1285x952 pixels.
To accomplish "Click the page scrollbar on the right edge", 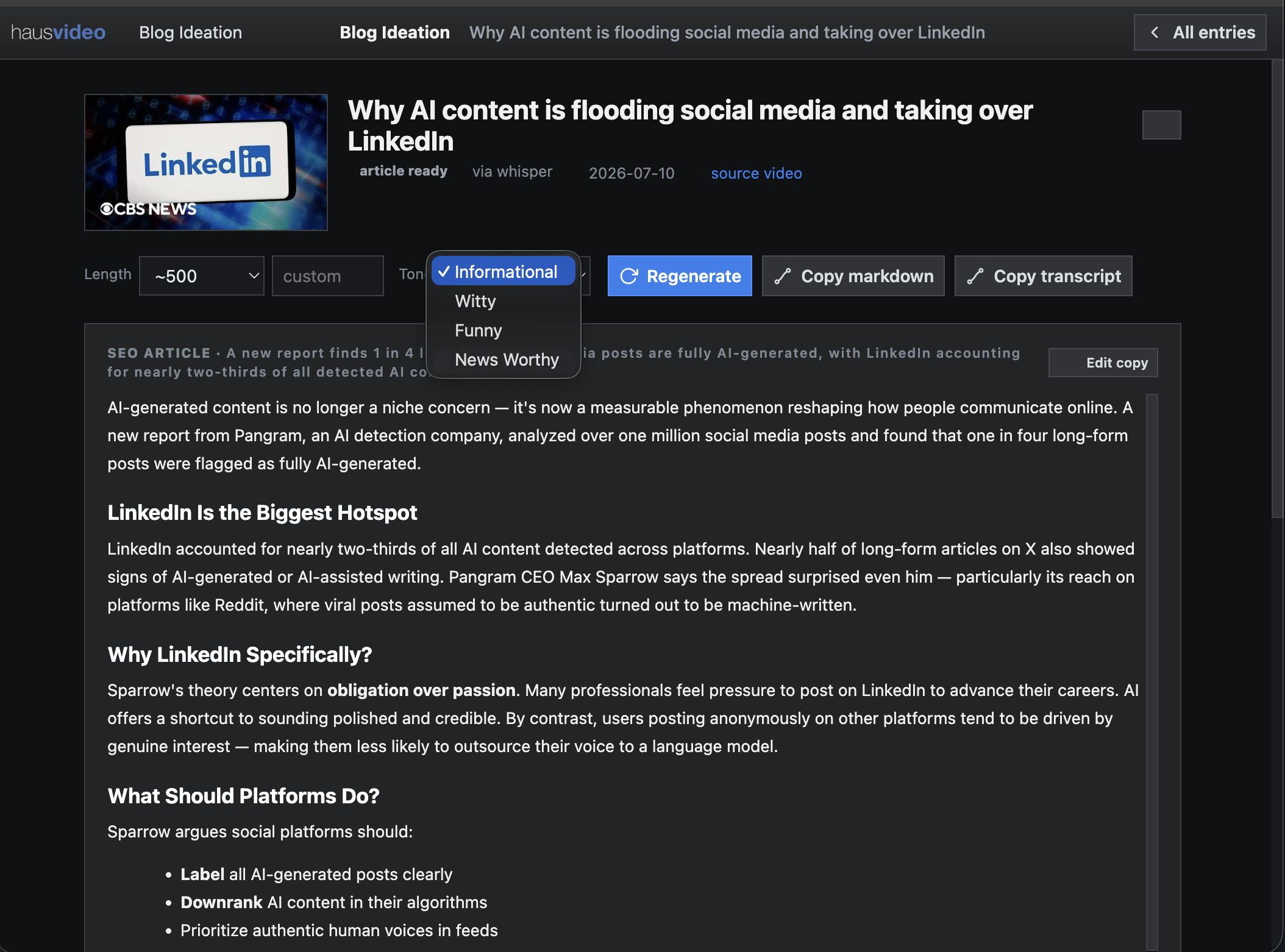I will click(1277, 290).
